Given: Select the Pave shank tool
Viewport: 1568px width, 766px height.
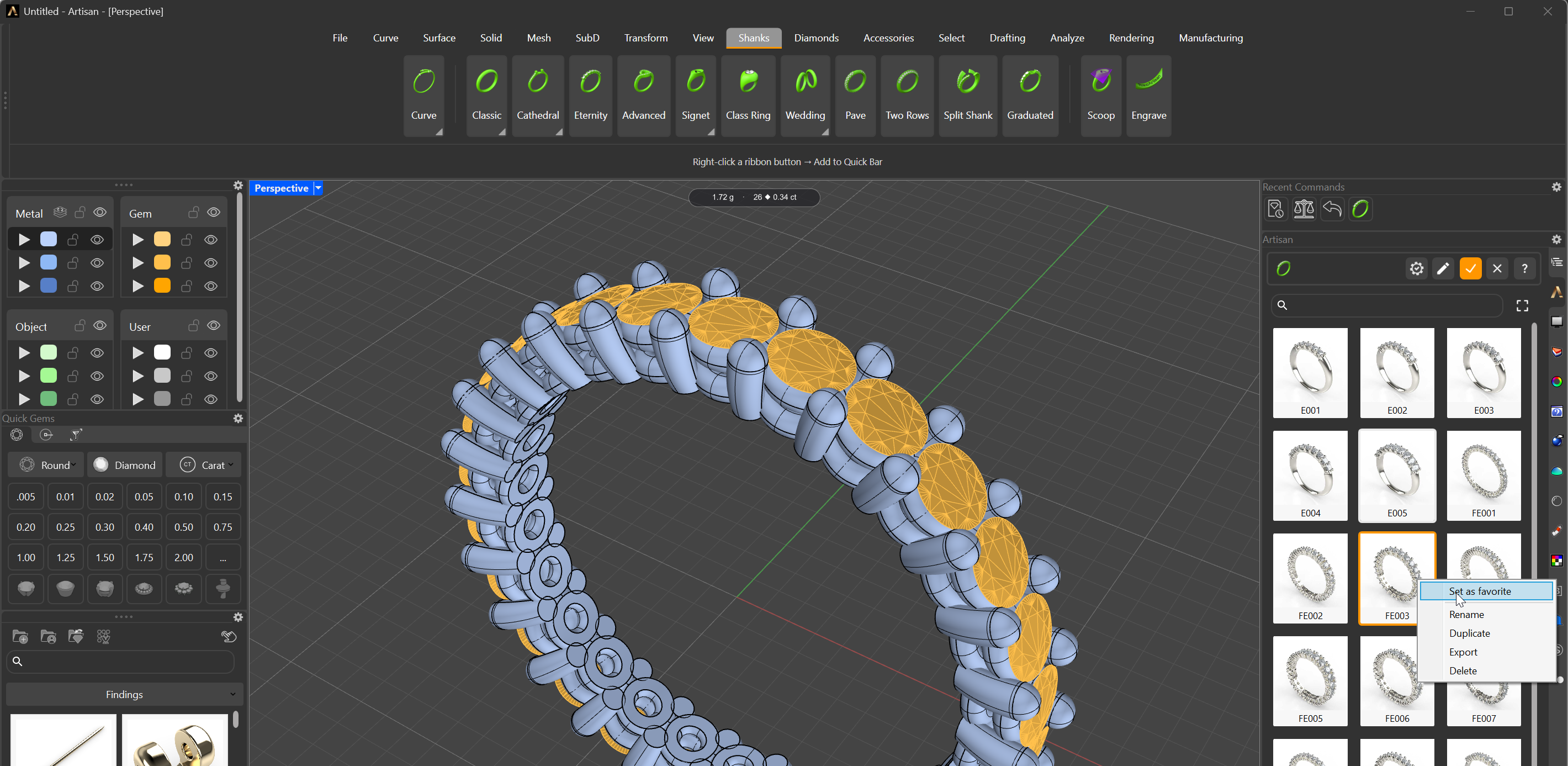Looking at the screenshot, I should (x=855, y=96).
